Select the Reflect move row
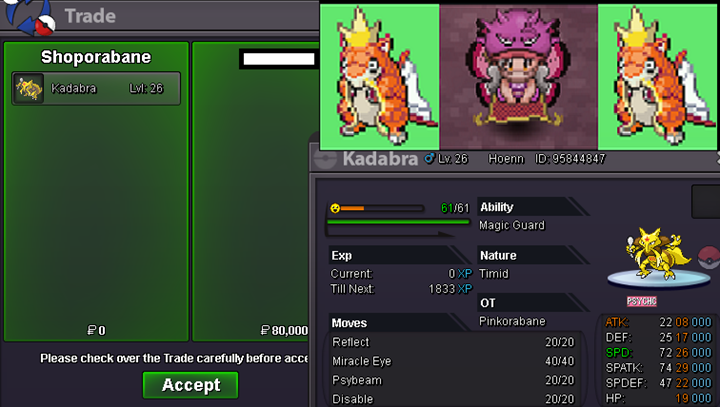The width and height of the screenshot is (720, 407). click(x=453, y=342)
